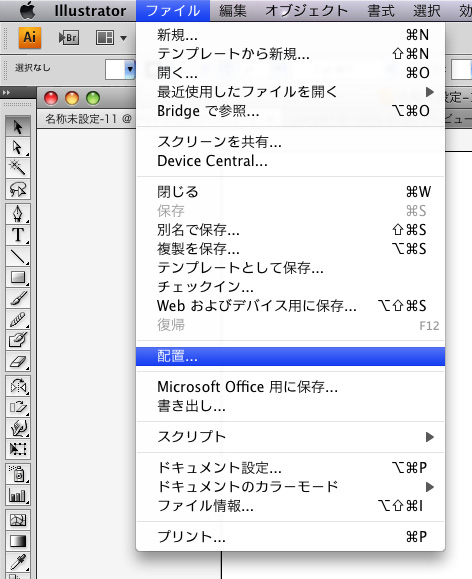Choose ドキュメント設定...
The height and width of the screenshot is (579, 472).
(290, 468)
